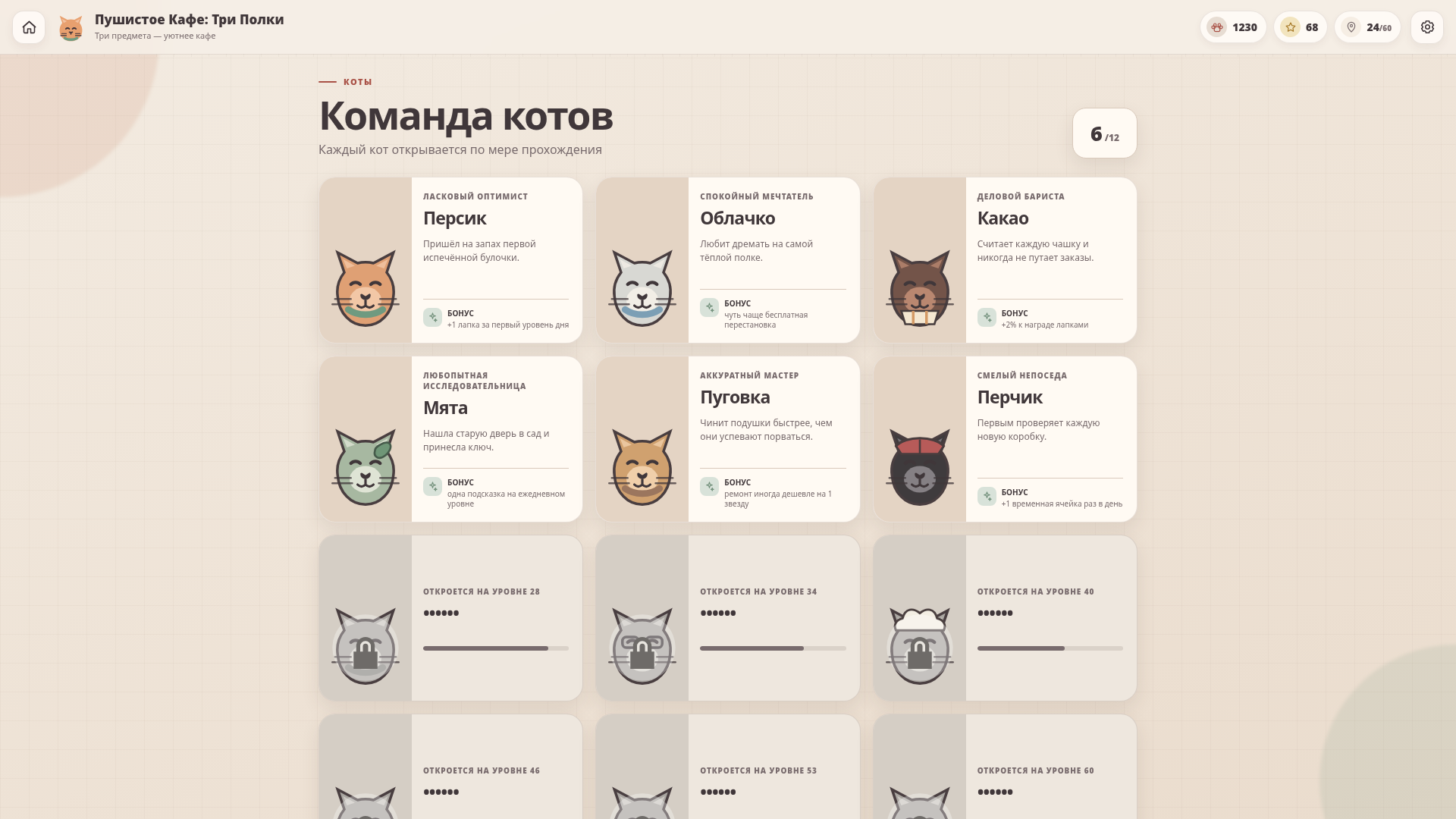Click the map pin level icon
This screenshot has height=819, width=1456.
click(1351, 27)
